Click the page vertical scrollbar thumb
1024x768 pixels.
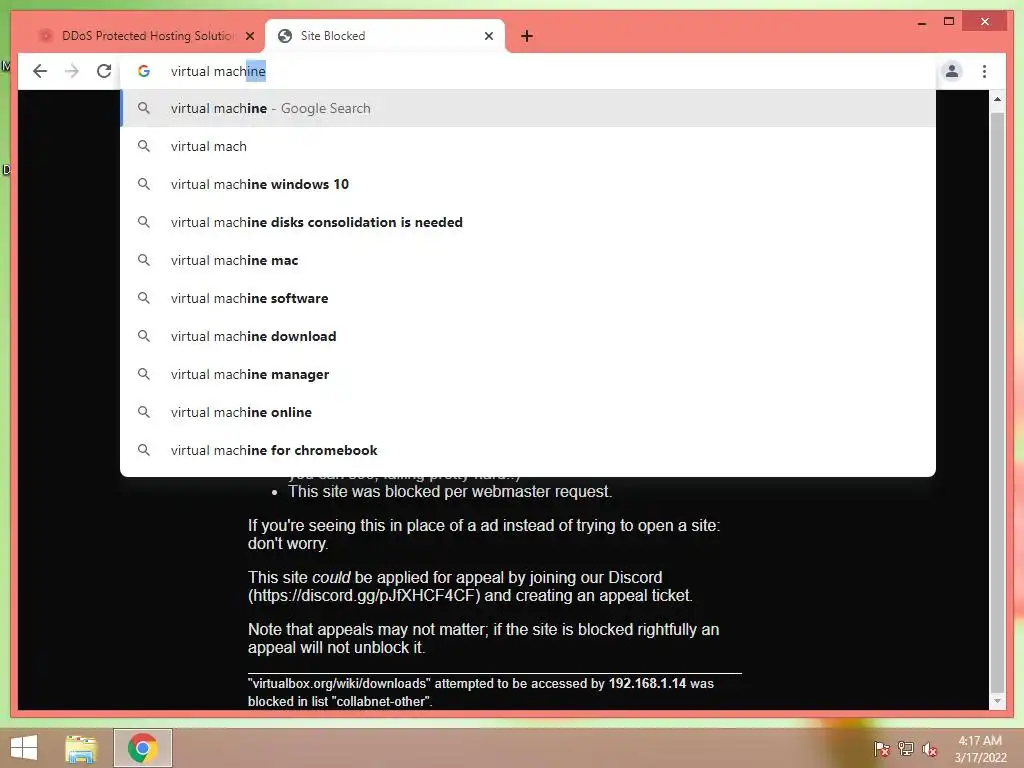997,402
